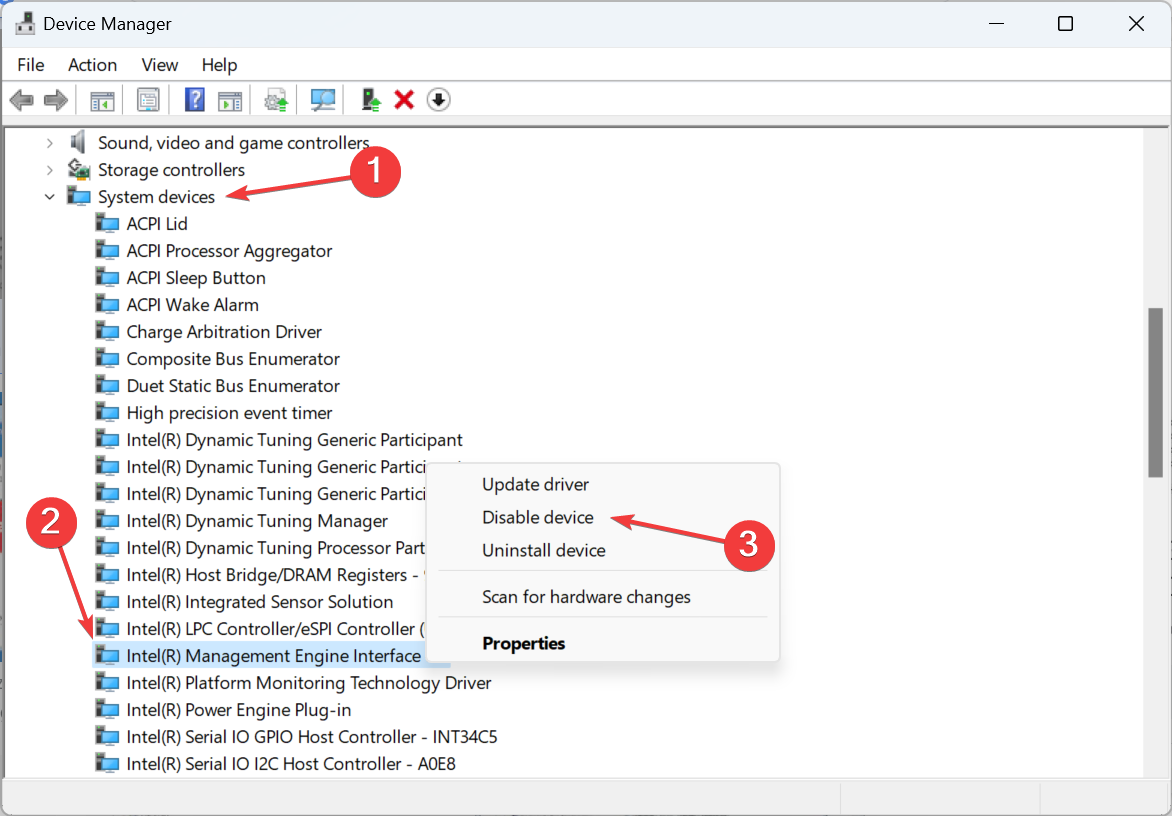Click the Sound, video and game controllers speaker icon

78,142
